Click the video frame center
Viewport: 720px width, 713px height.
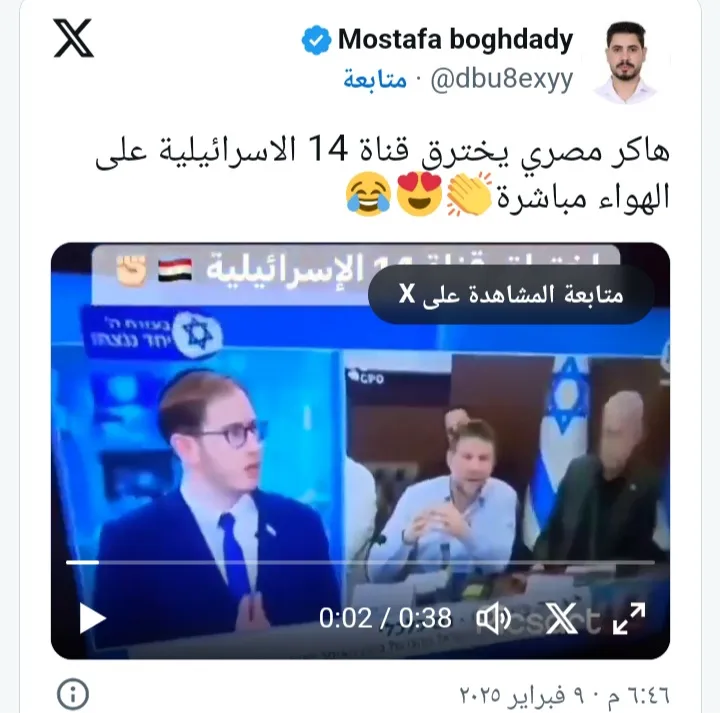tap(360, 451)
